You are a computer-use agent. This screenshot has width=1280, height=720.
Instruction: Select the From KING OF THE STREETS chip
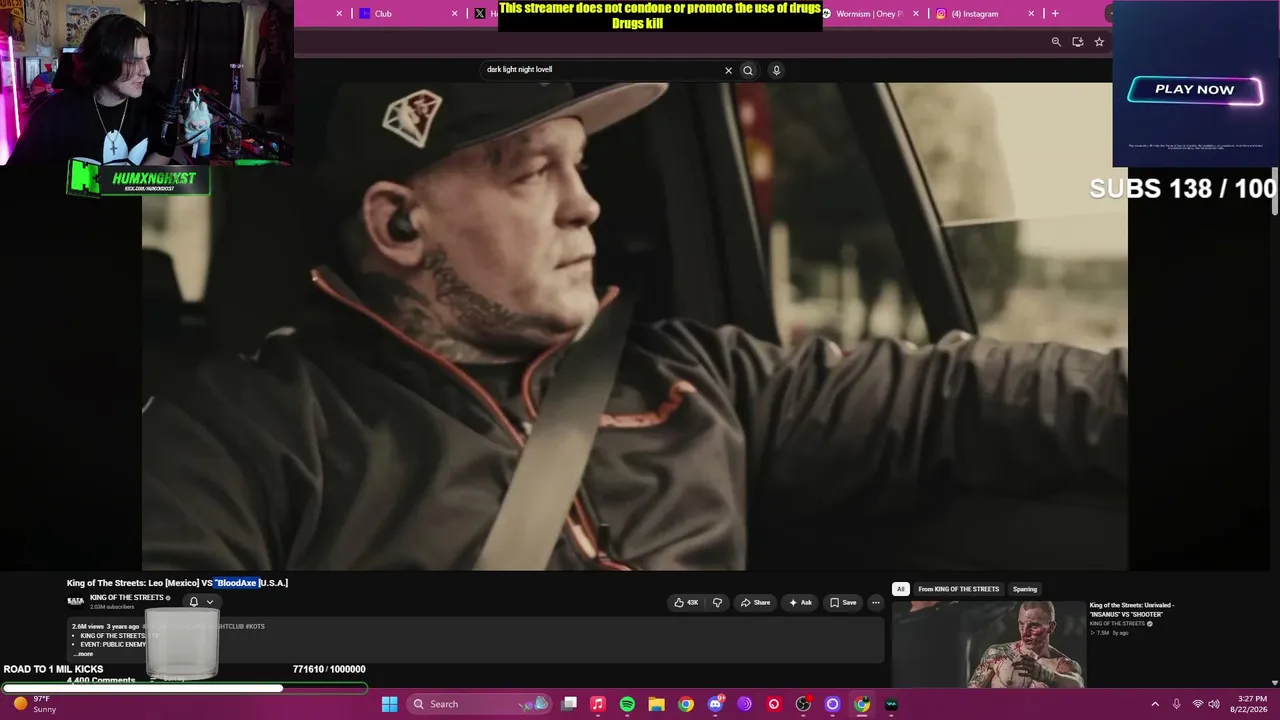point(958,589)
